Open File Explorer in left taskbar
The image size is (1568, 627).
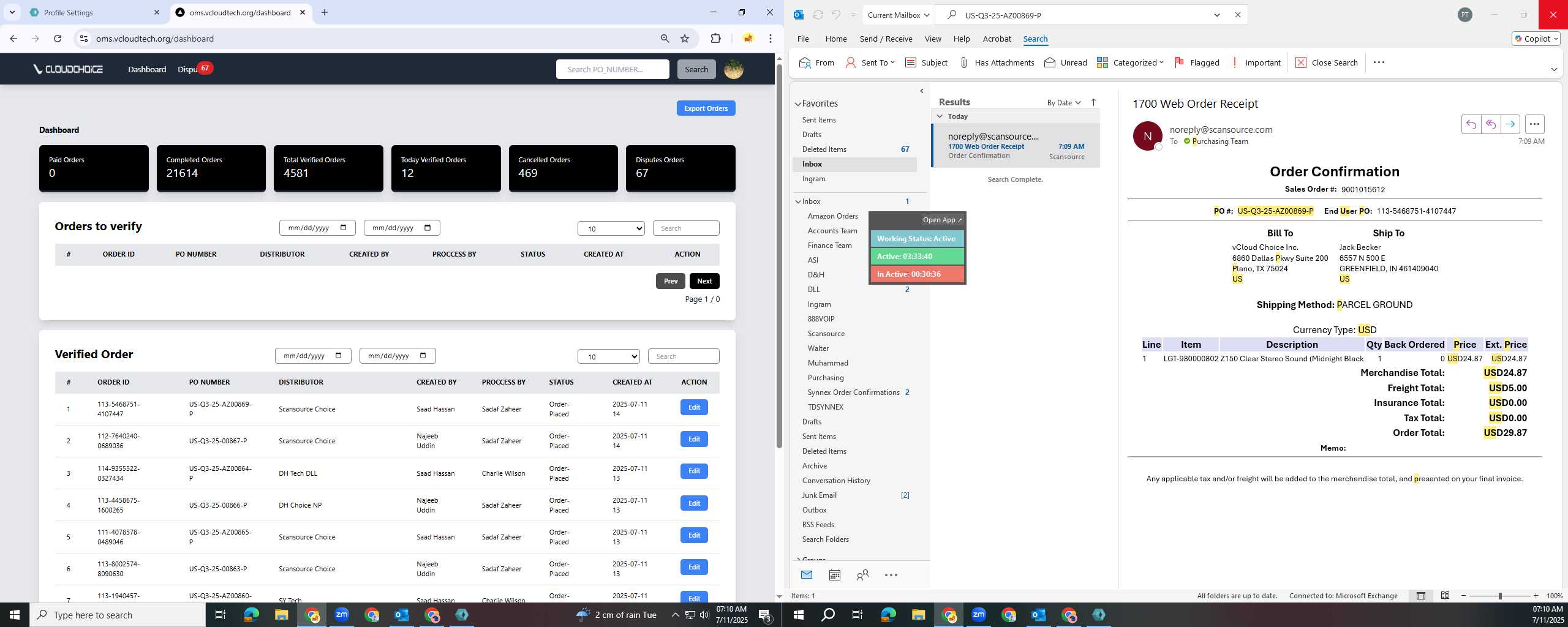(281, 615)
